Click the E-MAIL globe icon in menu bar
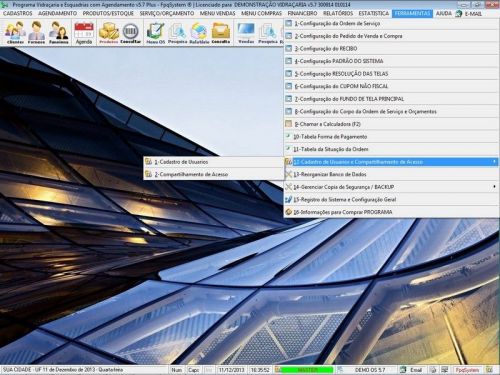This screenshot has height=375, width=500. point(459,13)
